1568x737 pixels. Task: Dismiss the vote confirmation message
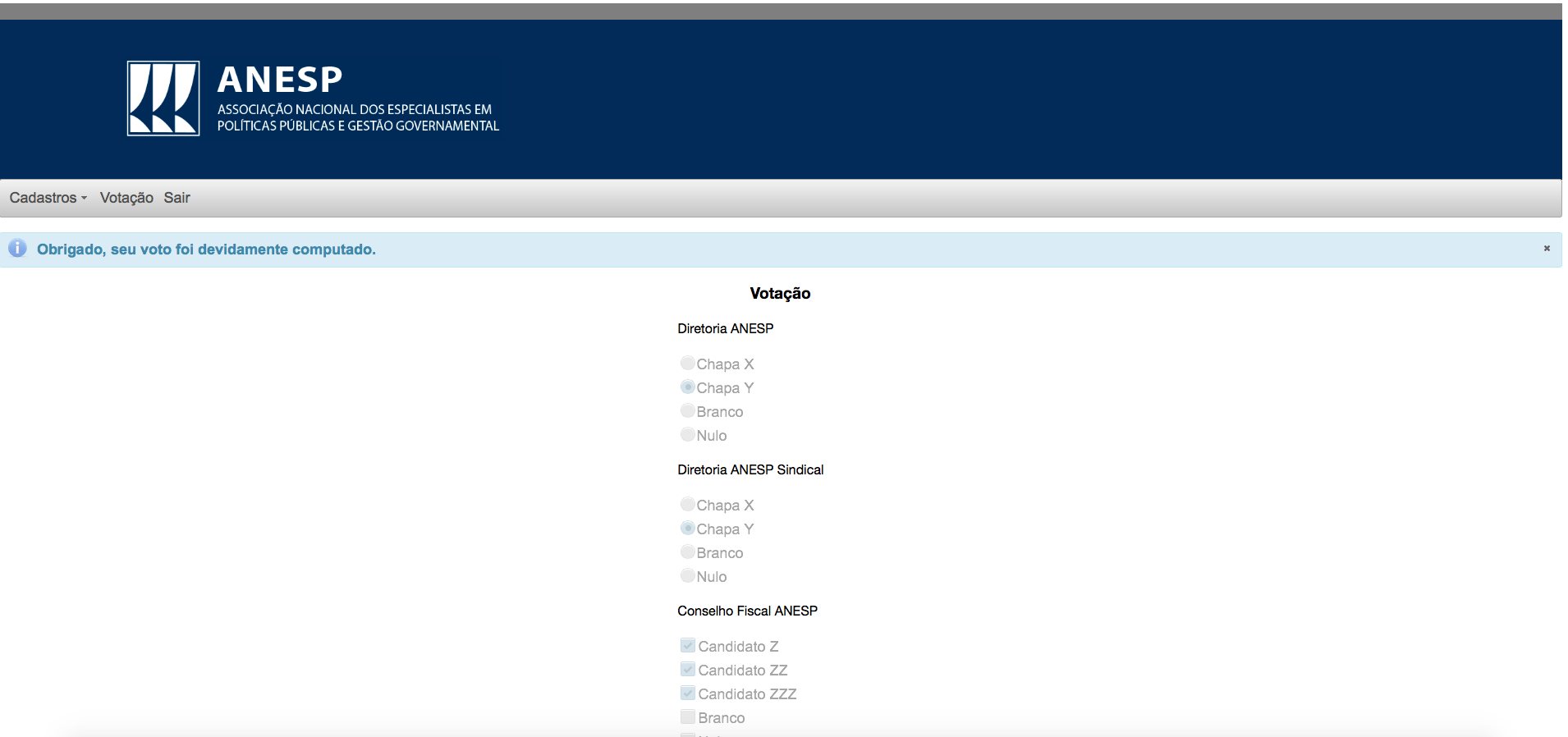pos(1547,248)
